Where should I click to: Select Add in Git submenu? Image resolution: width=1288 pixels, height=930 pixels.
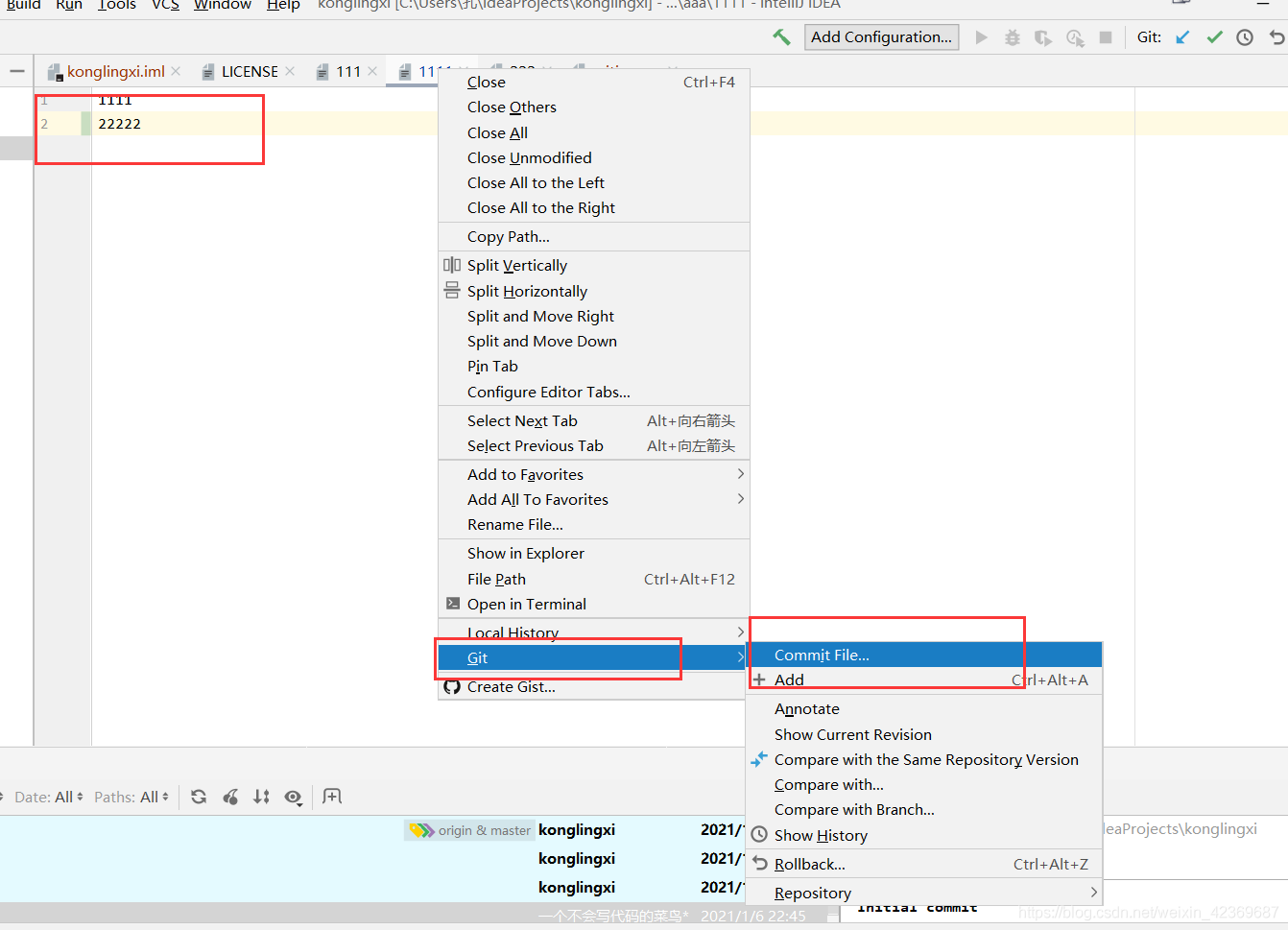[x=924, y=680]
